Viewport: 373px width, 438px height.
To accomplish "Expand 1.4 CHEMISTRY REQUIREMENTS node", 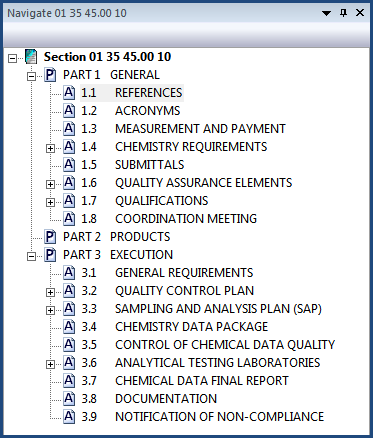I will pos(50,148).
